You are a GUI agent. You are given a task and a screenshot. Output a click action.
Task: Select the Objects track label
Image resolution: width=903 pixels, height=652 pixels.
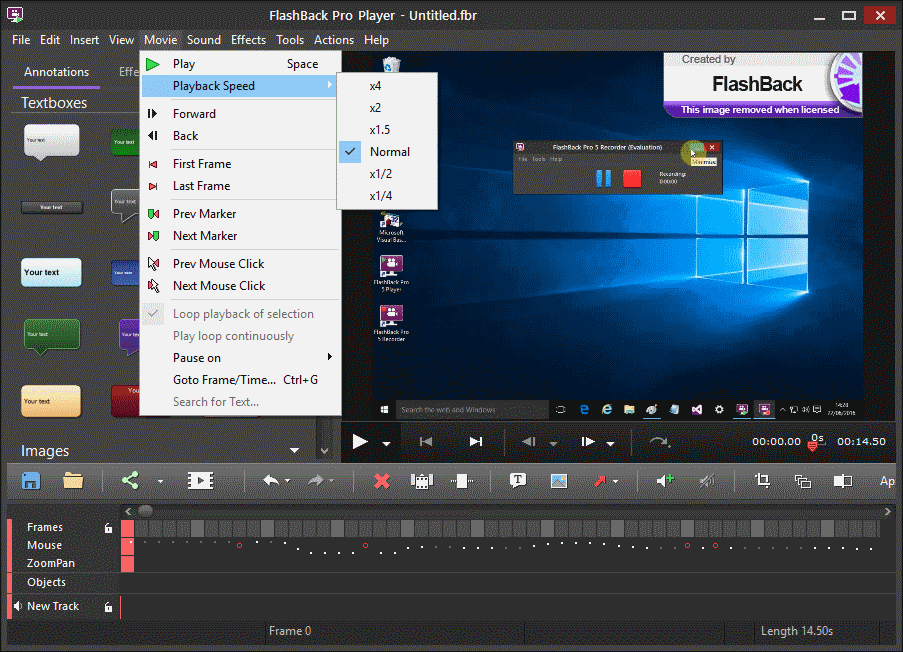(47, 582)
